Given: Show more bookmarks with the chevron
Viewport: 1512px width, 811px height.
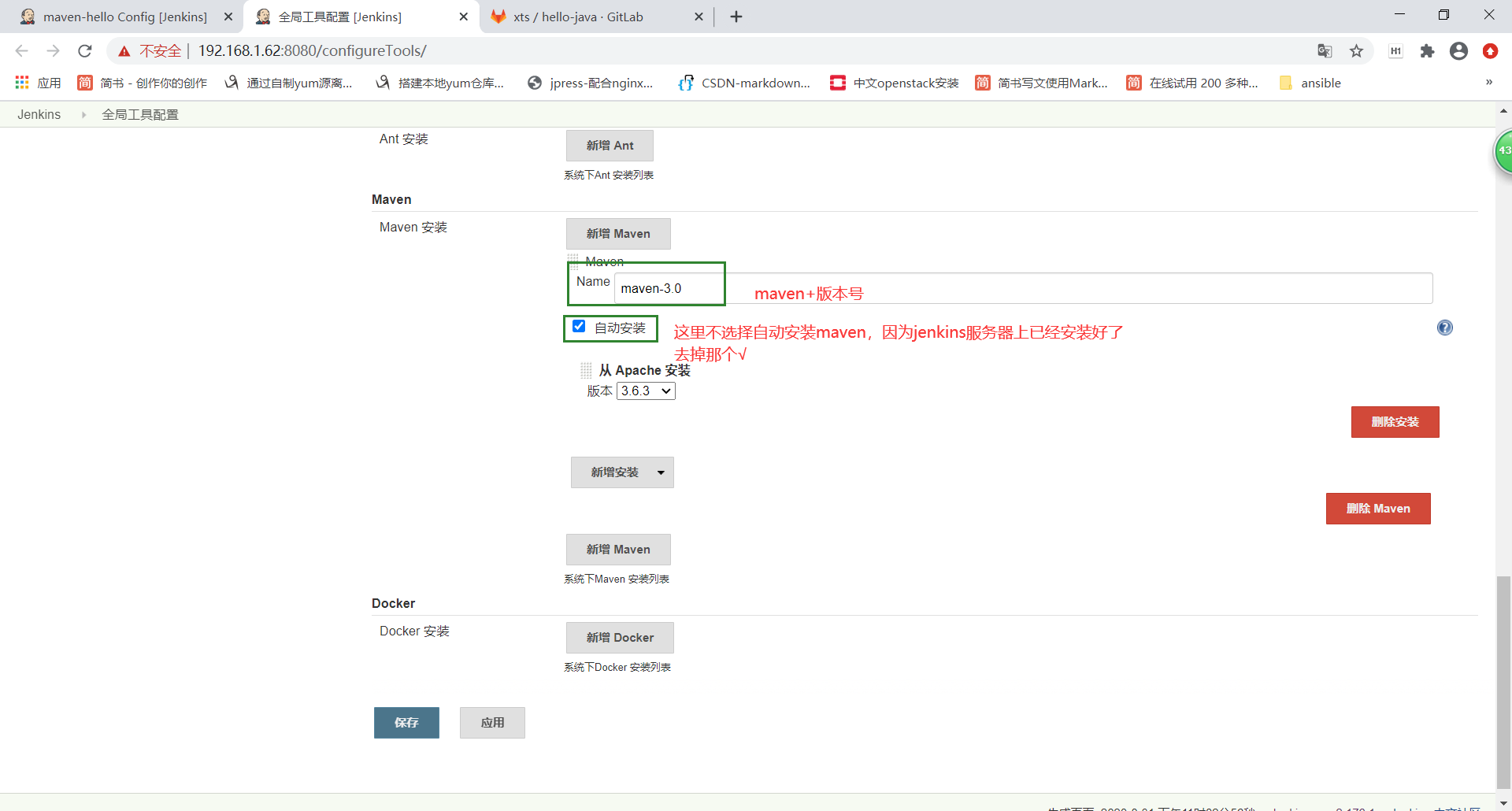Looking at the screenshot, I should (x=1489, y=82).
